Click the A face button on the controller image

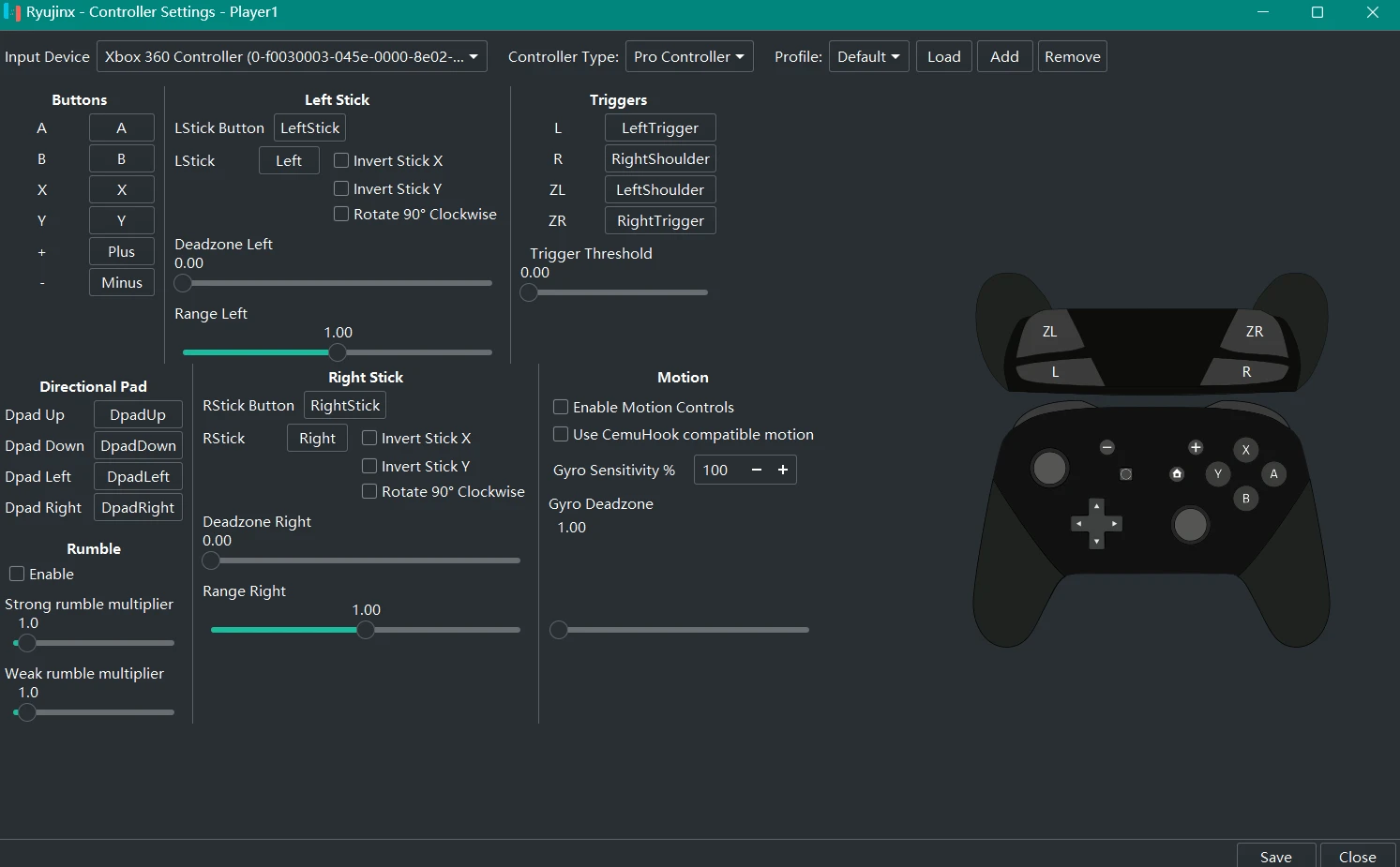point(1273,474)
